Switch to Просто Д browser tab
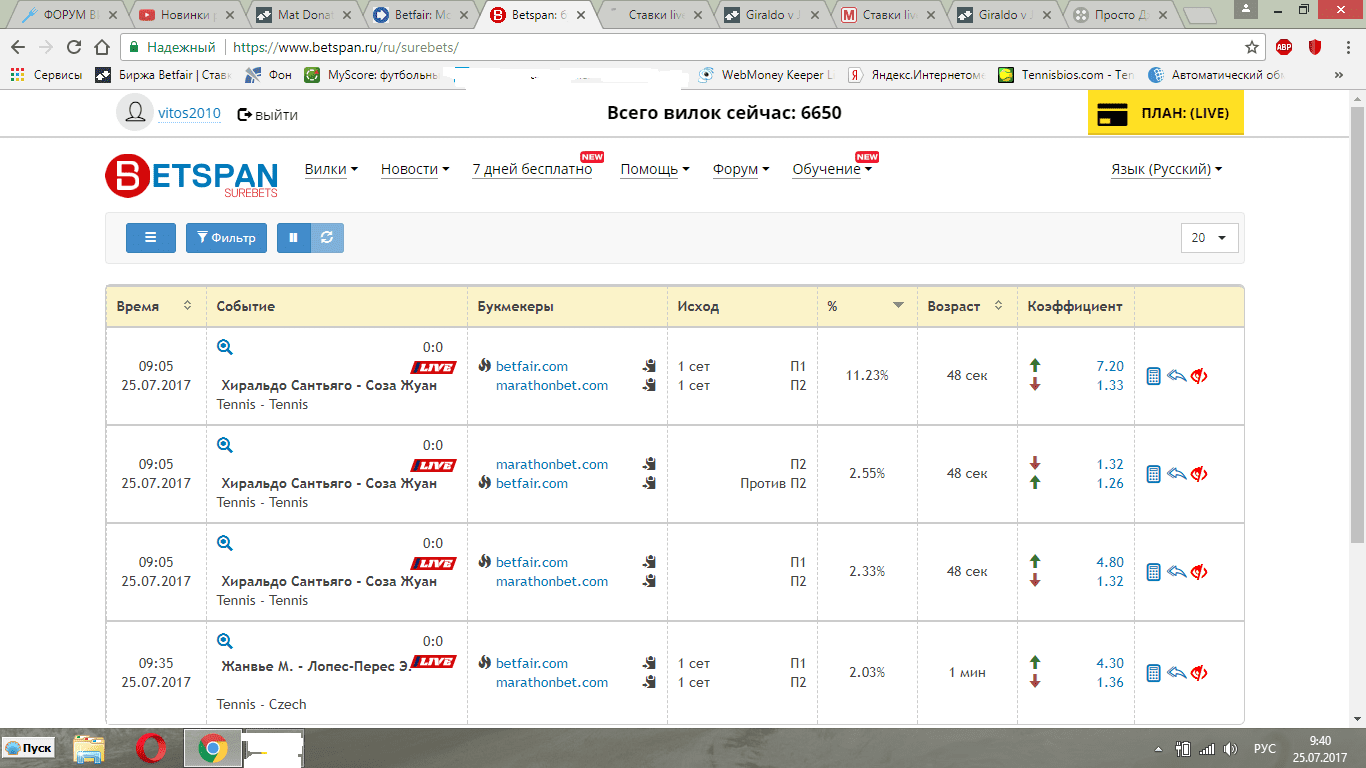Viewport: 1366px width, 768px height. pyautogui.click(x=1121, y=15)
